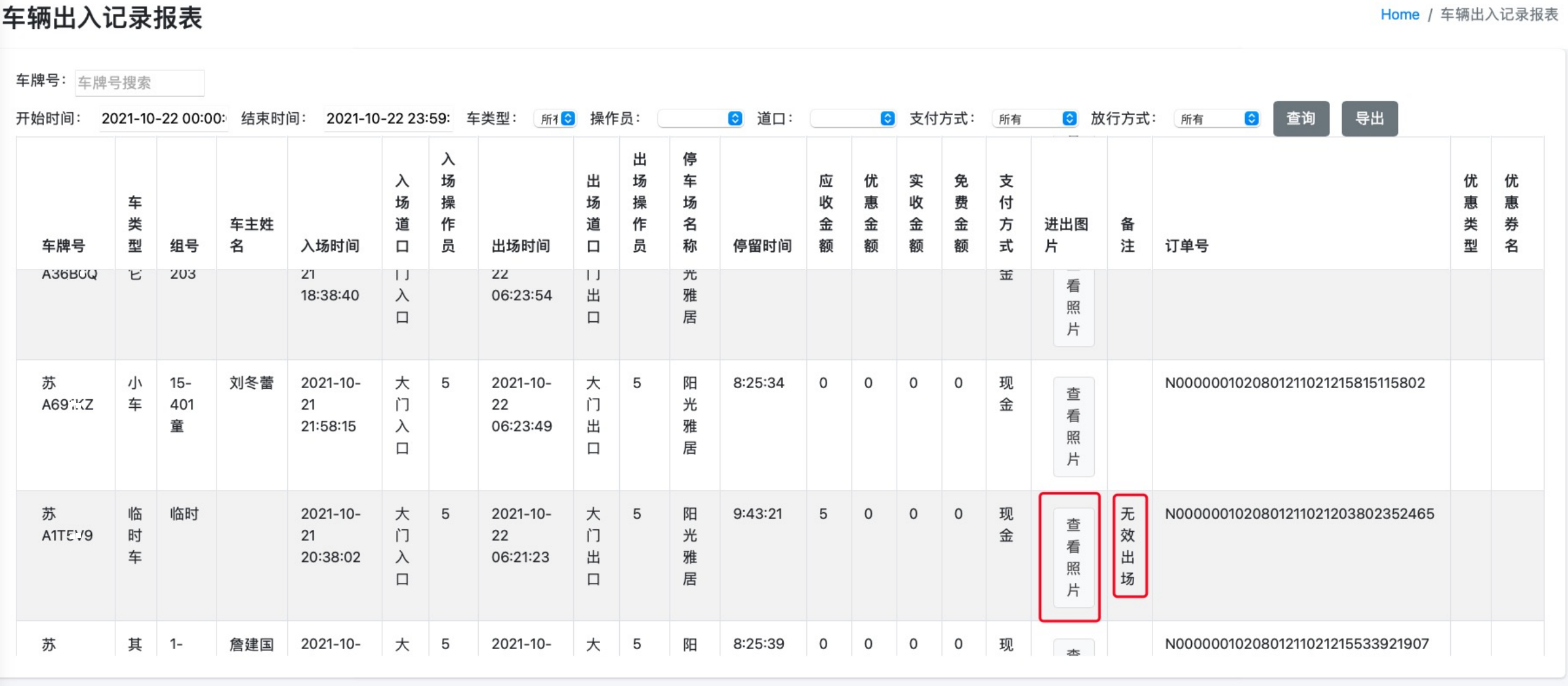Open the 道口 gate dropdown
Viewport: 1568px width, 686px height.
tap(852, 119)
